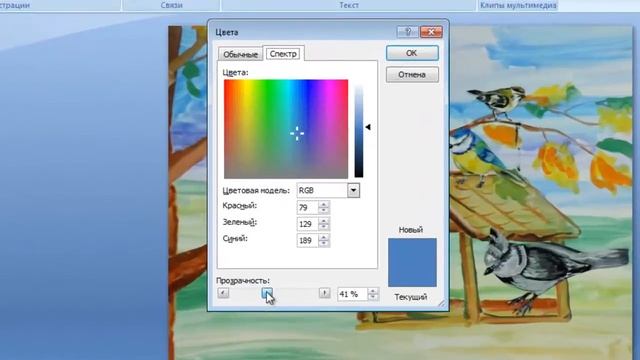Viewport: 640px width, 360px height.
Task: Click the brightness slider black arrow marker
Action: coord(368,127)
